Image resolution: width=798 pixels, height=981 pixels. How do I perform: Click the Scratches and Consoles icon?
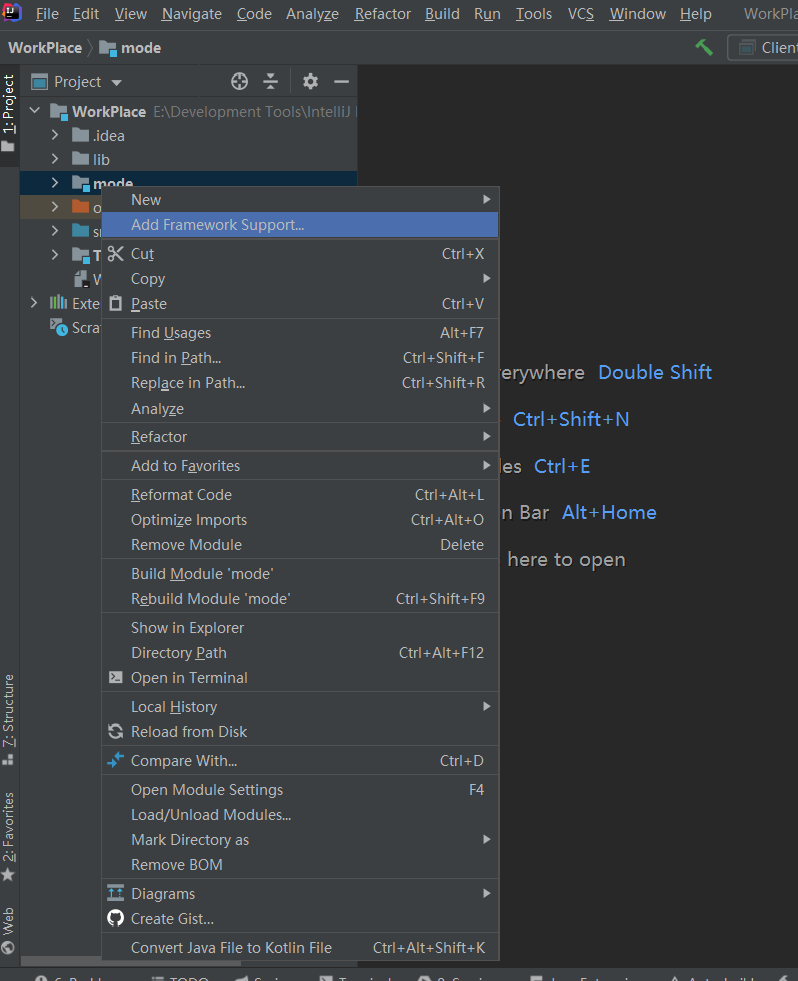click(x=59, y=327)
